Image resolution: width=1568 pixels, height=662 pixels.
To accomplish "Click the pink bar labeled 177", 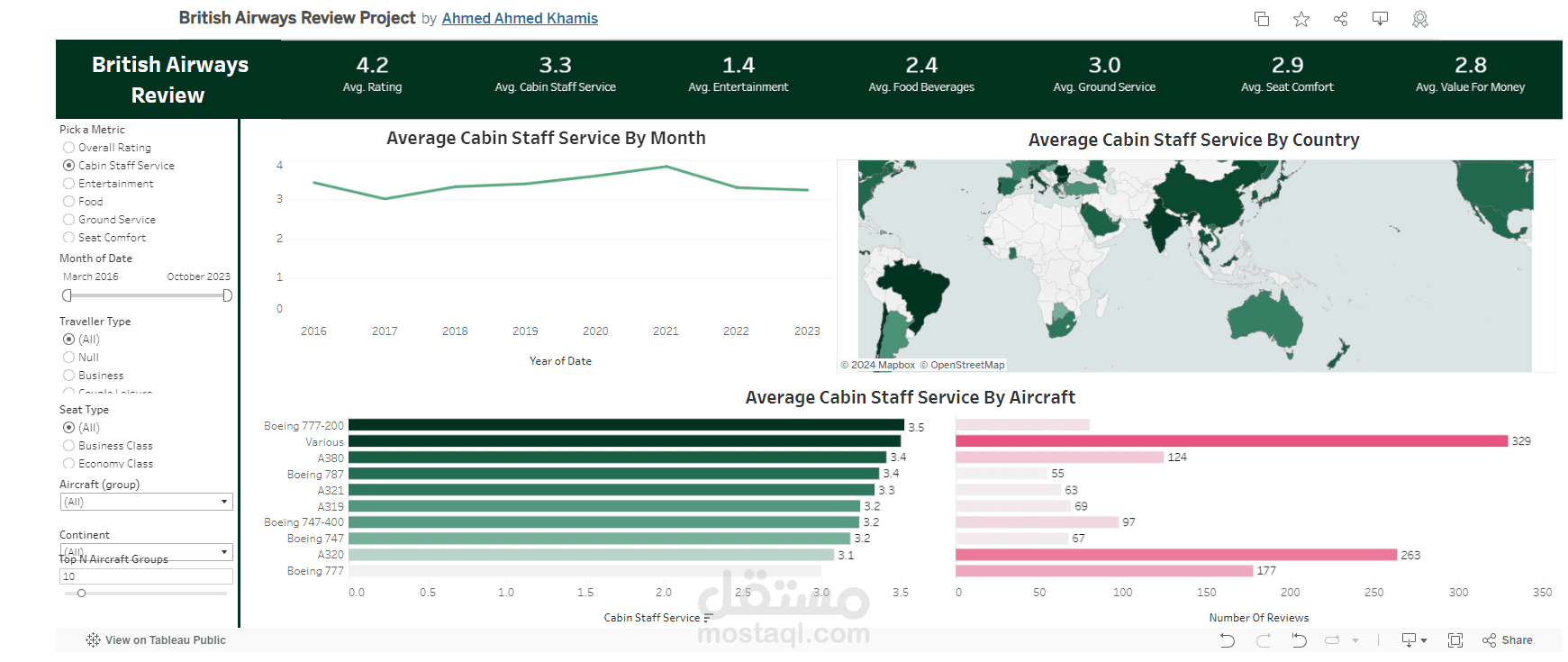I will pos(1104,571).
